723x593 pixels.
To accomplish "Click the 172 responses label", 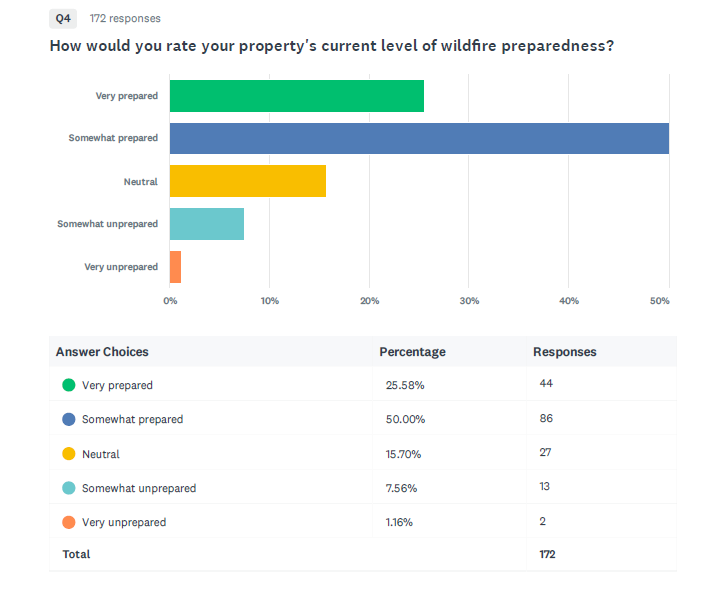I will coord(125,18).
